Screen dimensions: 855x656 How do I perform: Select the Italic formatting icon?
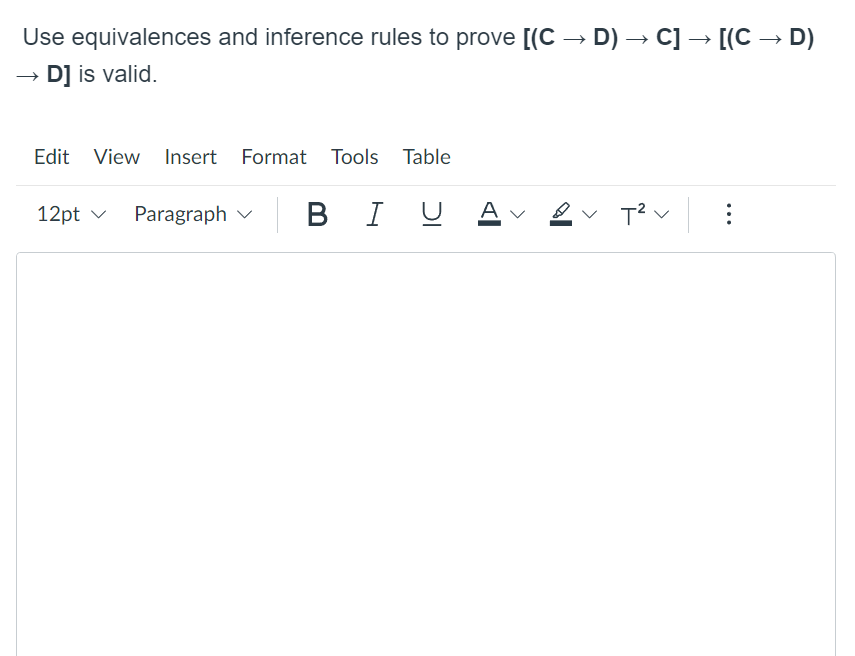point(374,213)
